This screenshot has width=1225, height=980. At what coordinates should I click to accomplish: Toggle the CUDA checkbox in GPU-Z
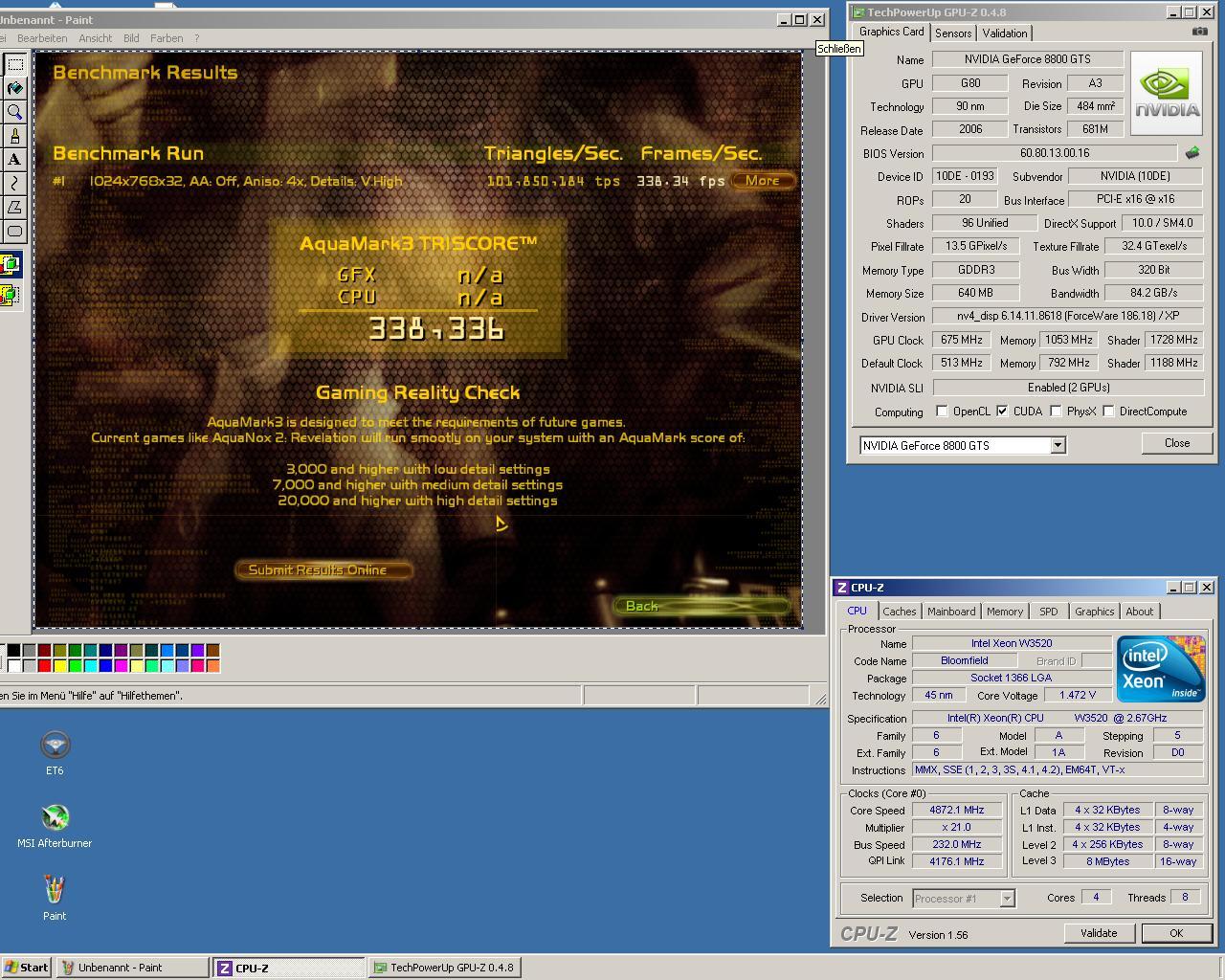(1002, 412)
